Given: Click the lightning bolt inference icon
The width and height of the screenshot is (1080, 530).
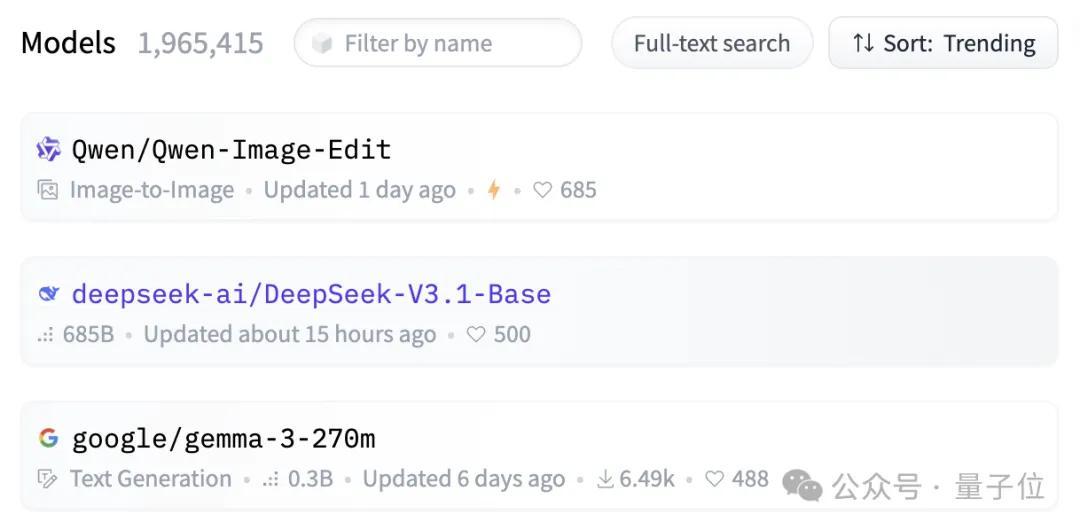Looking at the screenshot, I should pos(493,190).
